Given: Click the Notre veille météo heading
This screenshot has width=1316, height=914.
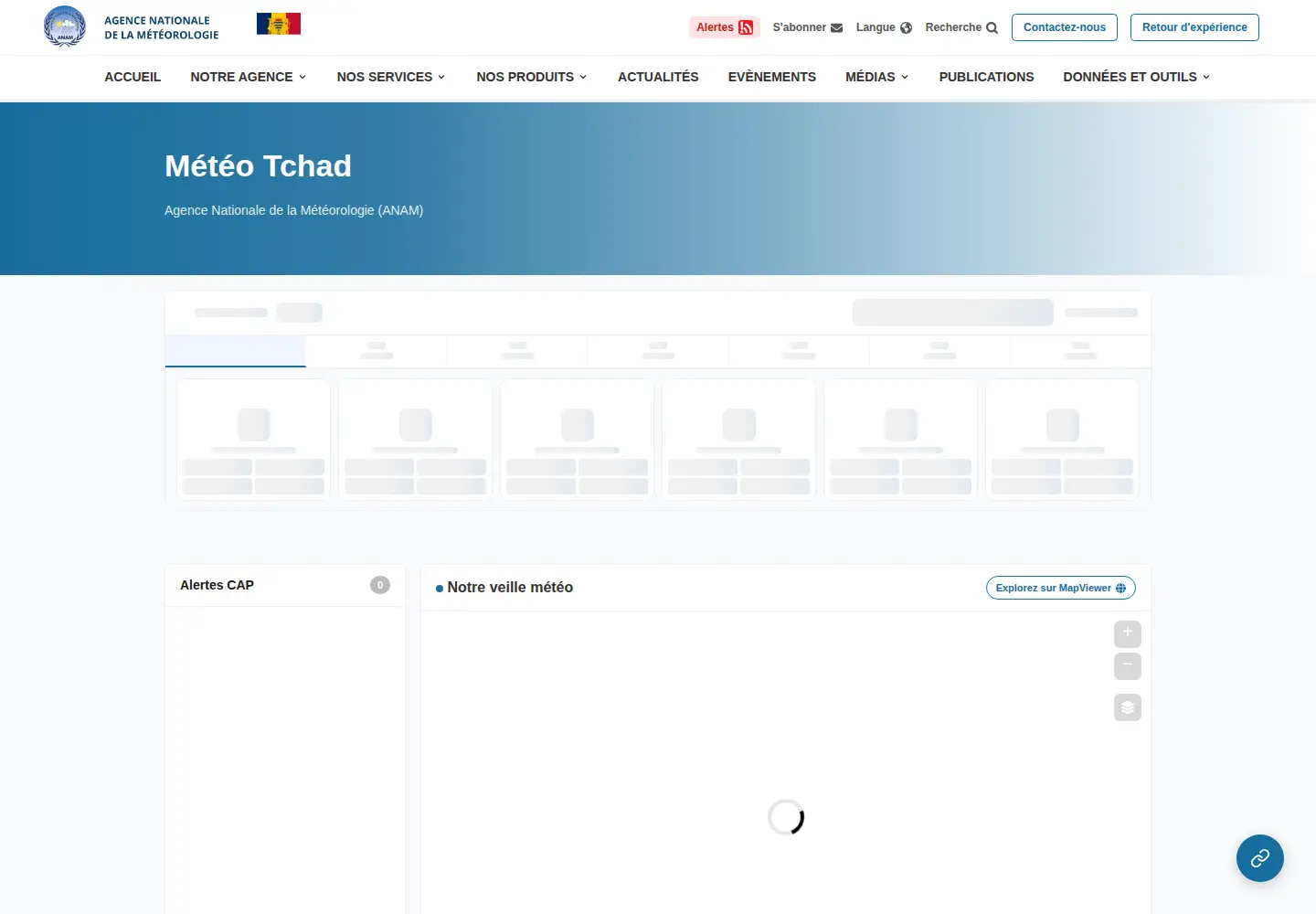Looking at the screenshot, I should (510, 588).
